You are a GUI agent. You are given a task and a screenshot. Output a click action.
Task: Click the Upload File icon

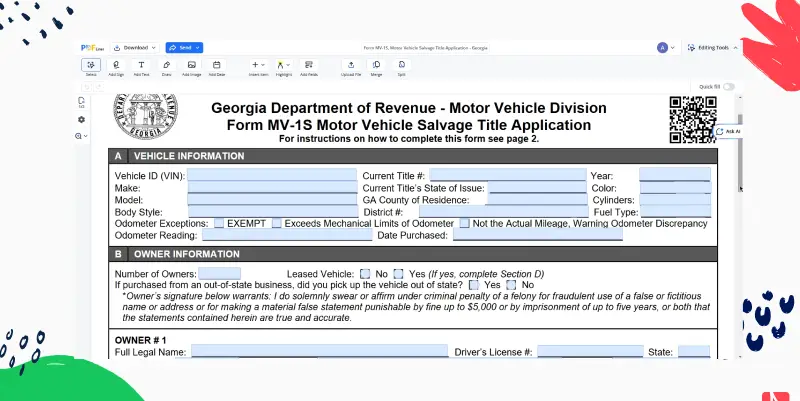[x=351, y=65]
